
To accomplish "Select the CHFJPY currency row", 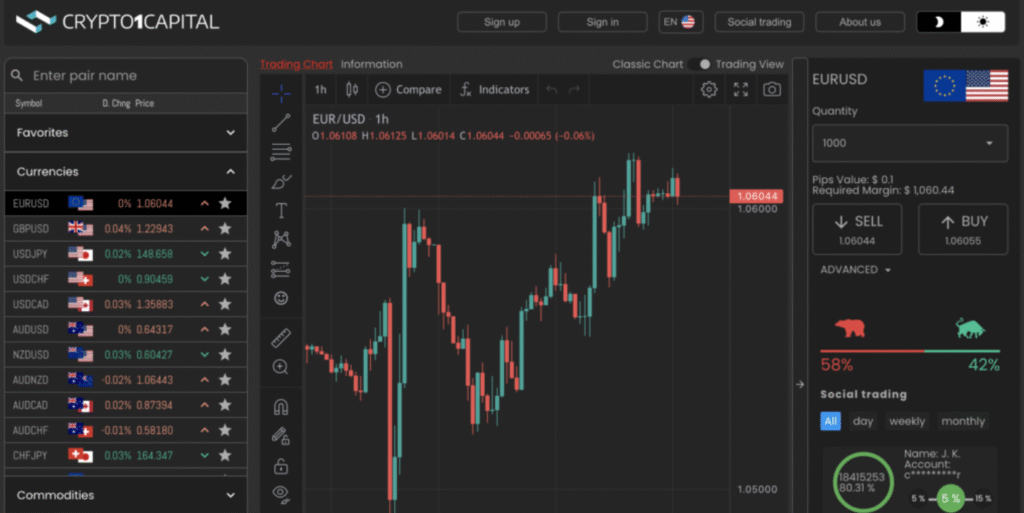I will coord(126,455).
